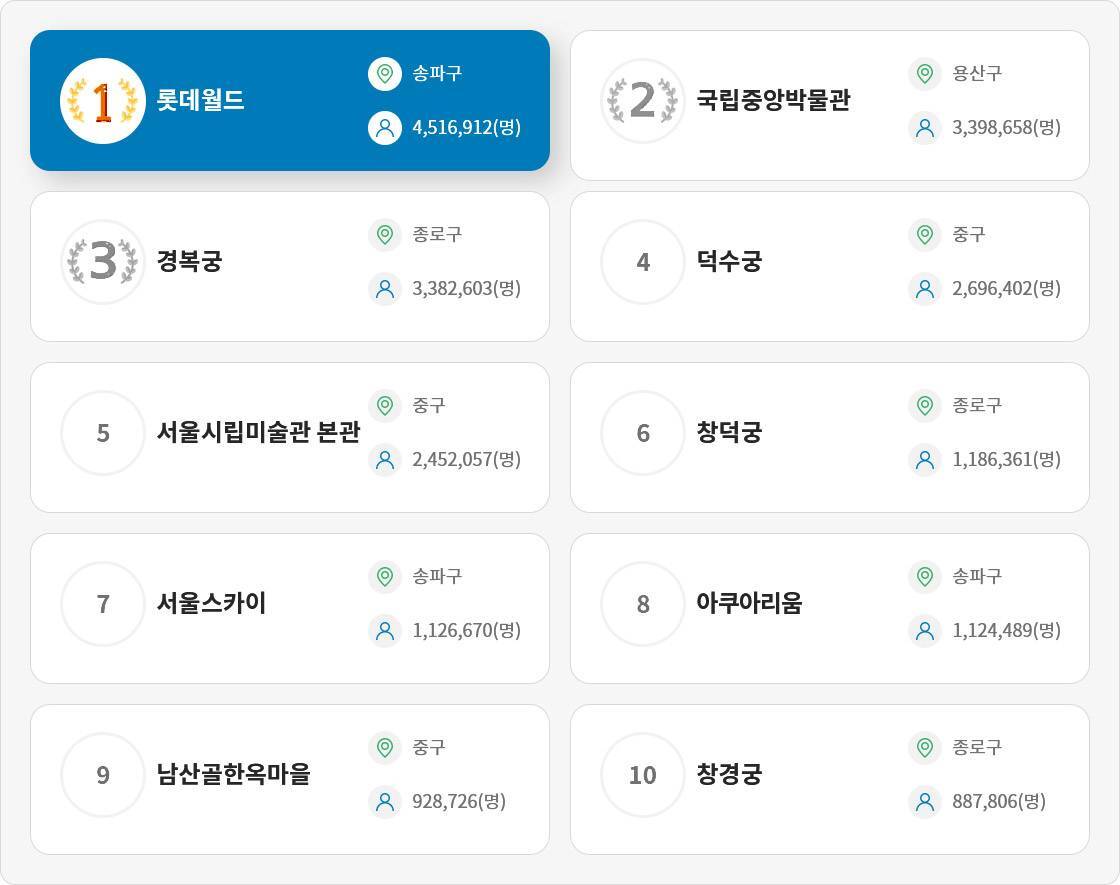Open the highlighted 롯데월드 ranking card
This screenshot has width=1120, height=885.
290,100
